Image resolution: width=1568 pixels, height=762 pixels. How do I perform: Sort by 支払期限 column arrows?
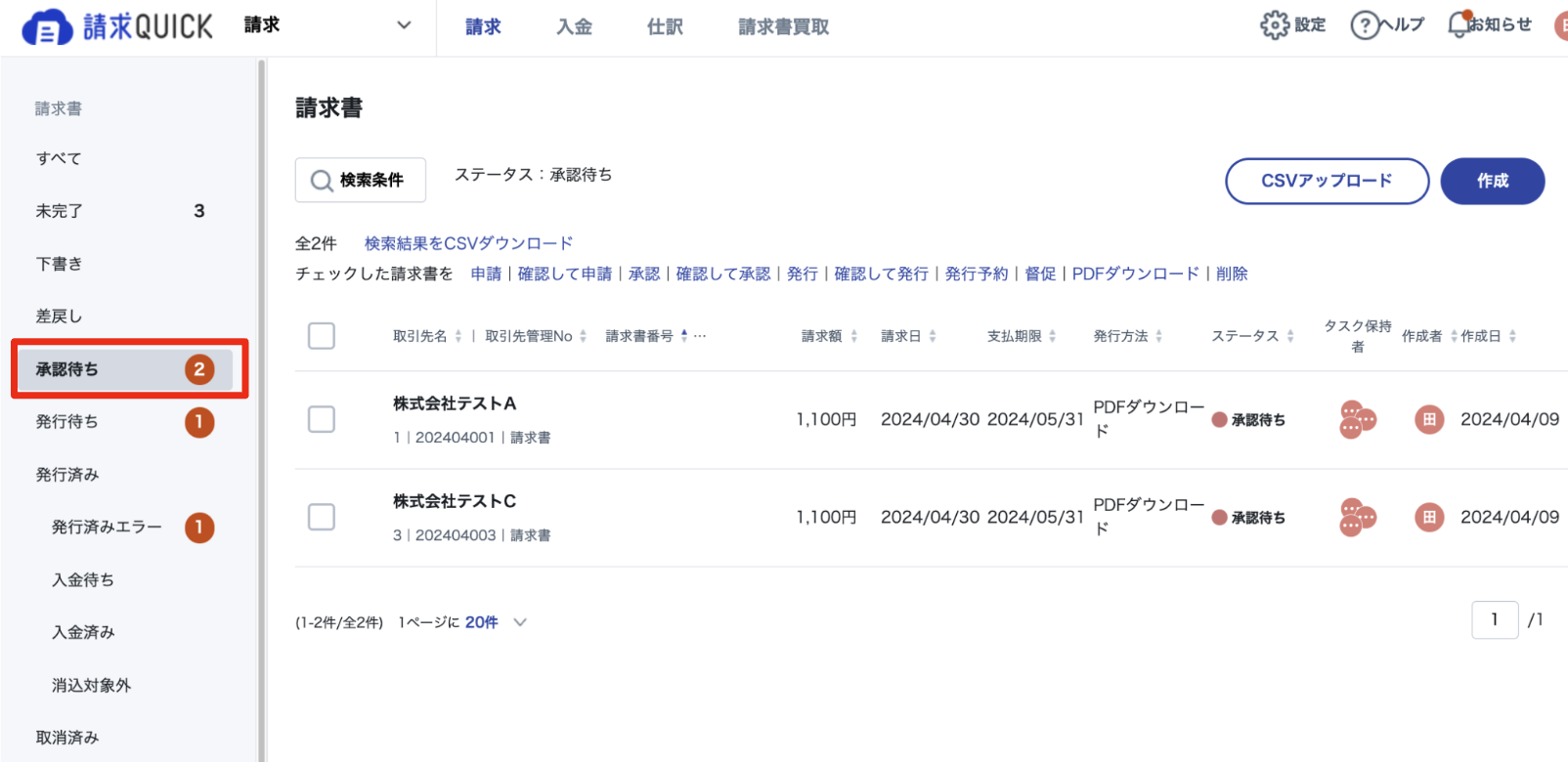coord(1052,336)
